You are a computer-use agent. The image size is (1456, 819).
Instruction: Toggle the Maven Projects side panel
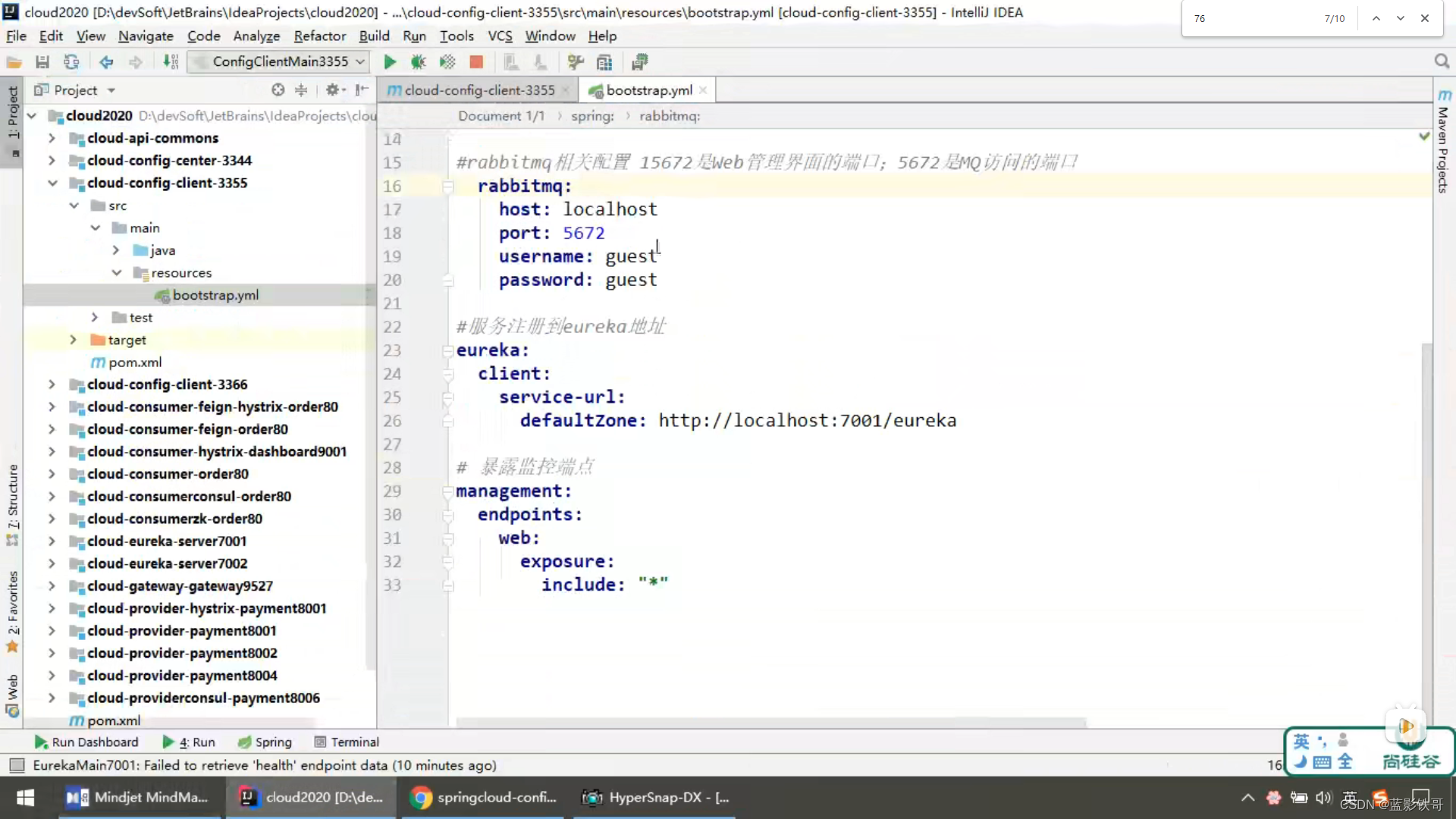1442,141
